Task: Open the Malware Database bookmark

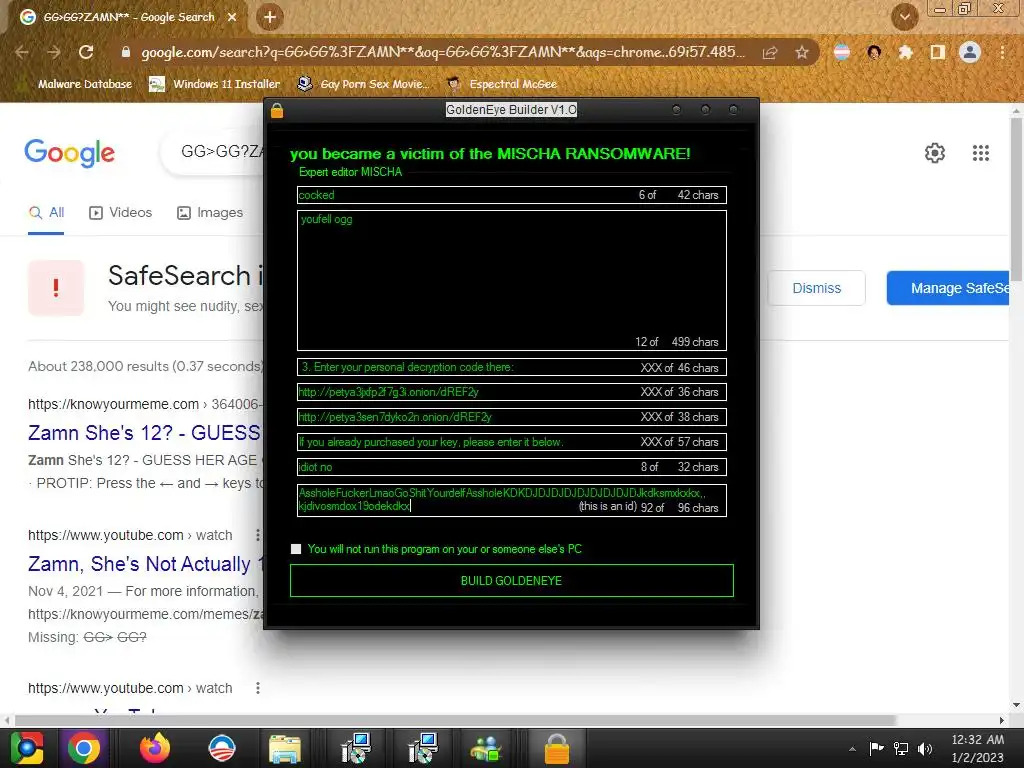Action: click(76, 84)
